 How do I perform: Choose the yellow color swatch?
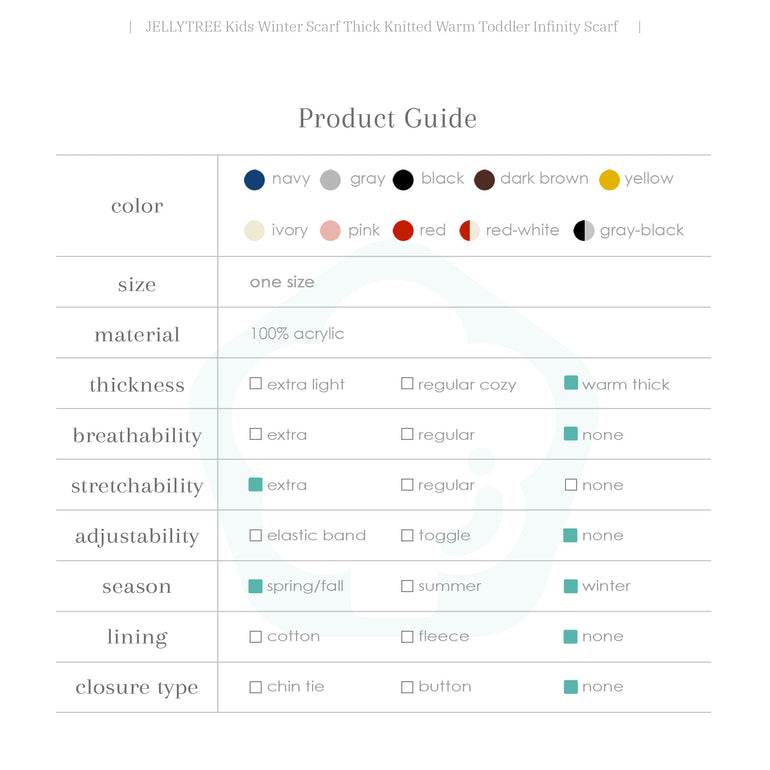click(609, 180)
